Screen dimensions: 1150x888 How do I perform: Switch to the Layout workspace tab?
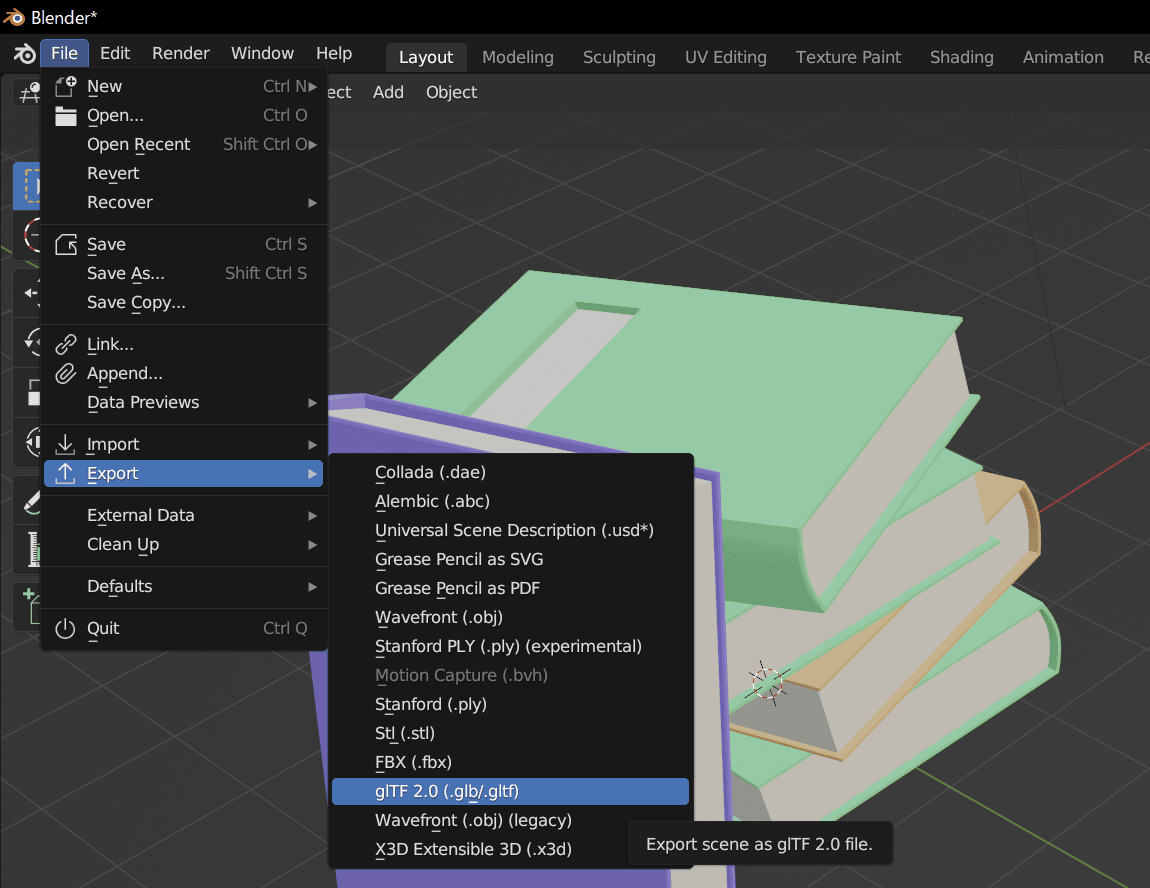425,57
